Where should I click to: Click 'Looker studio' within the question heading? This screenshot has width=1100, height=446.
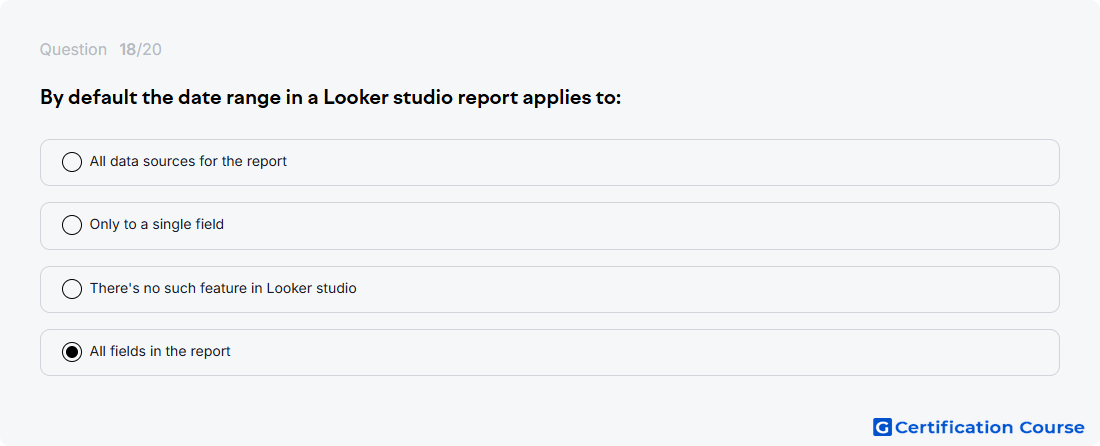point(387,97)
